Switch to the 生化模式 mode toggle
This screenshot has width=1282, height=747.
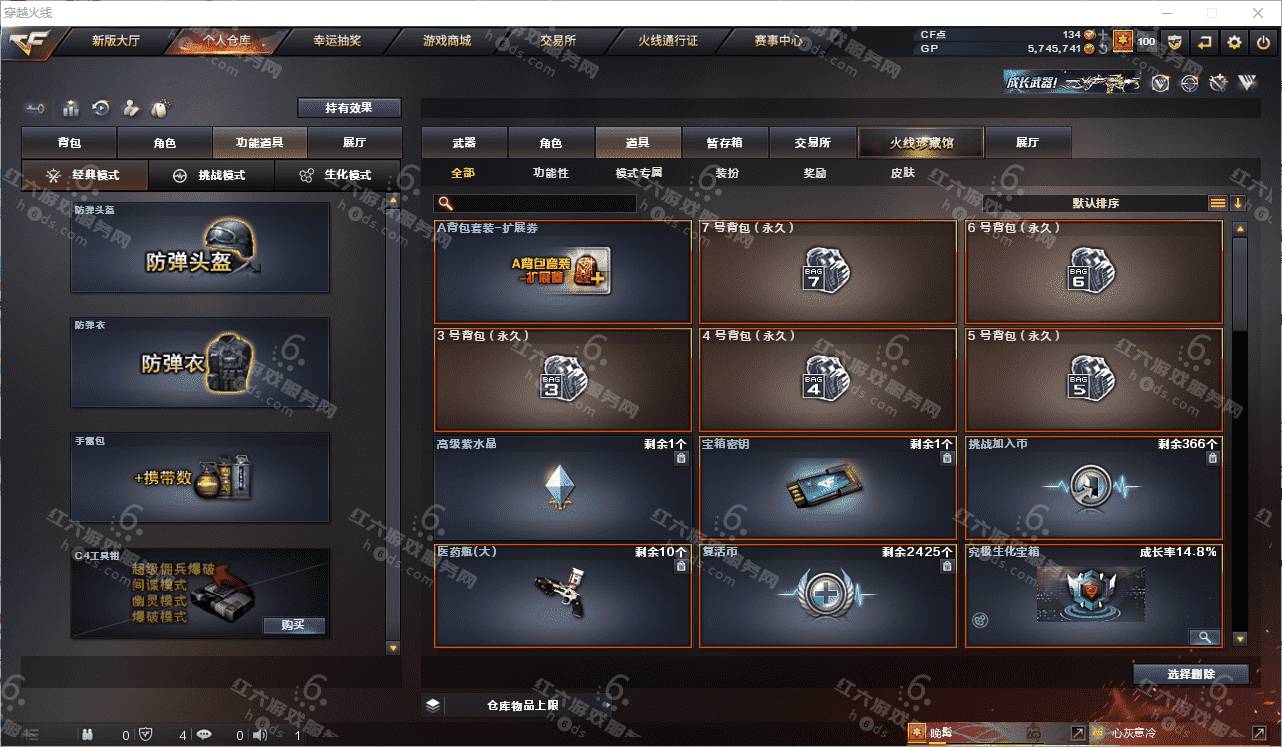[x=337, y=175]
